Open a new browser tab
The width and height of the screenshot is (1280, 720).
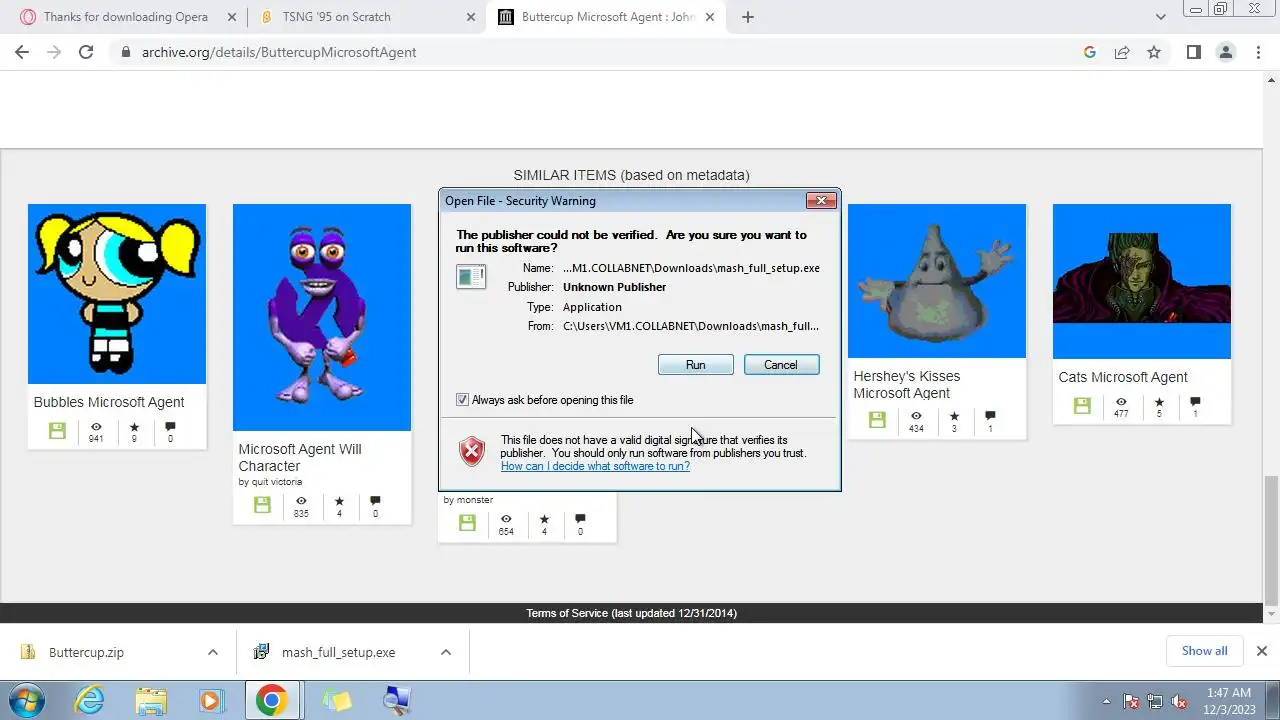[747, 17]
